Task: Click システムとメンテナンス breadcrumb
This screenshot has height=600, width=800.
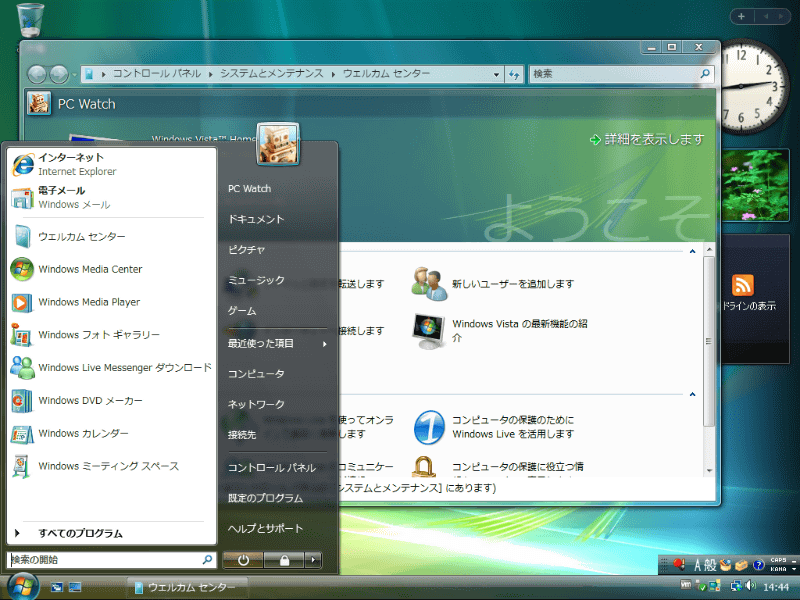Action: click(271, 73)
